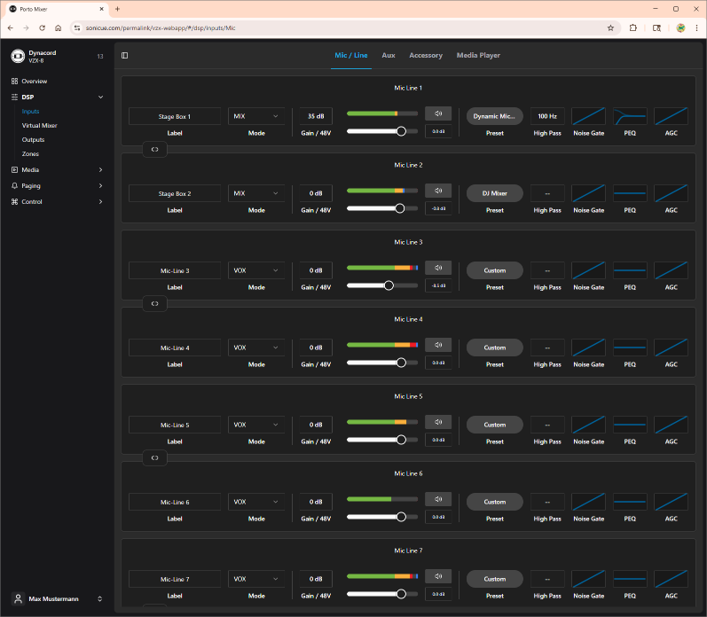Click the DJ Mixer preset button

pyautogui.click(x=494, y=193)
